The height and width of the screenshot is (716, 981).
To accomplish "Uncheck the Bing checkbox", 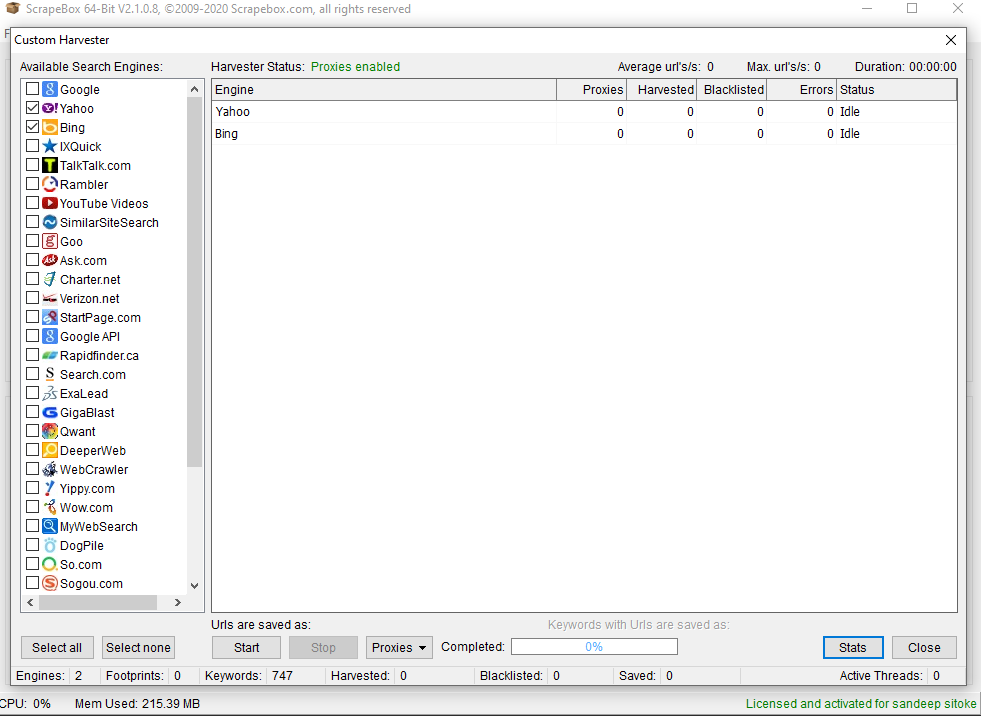I will pos(33,127).
